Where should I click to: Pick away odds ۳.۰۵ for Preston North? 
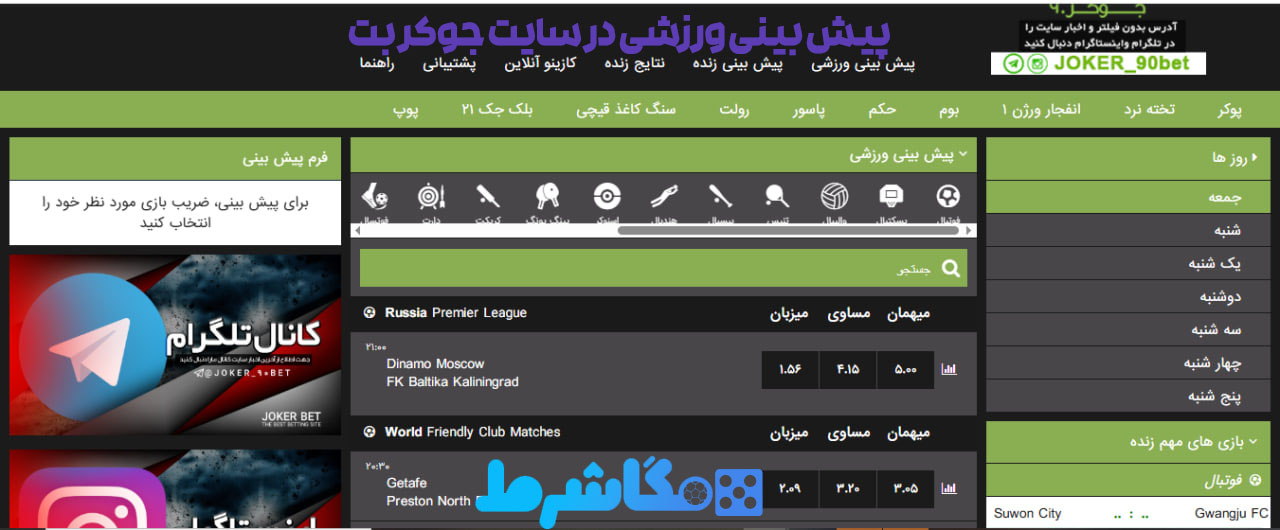tap(905, 488)
